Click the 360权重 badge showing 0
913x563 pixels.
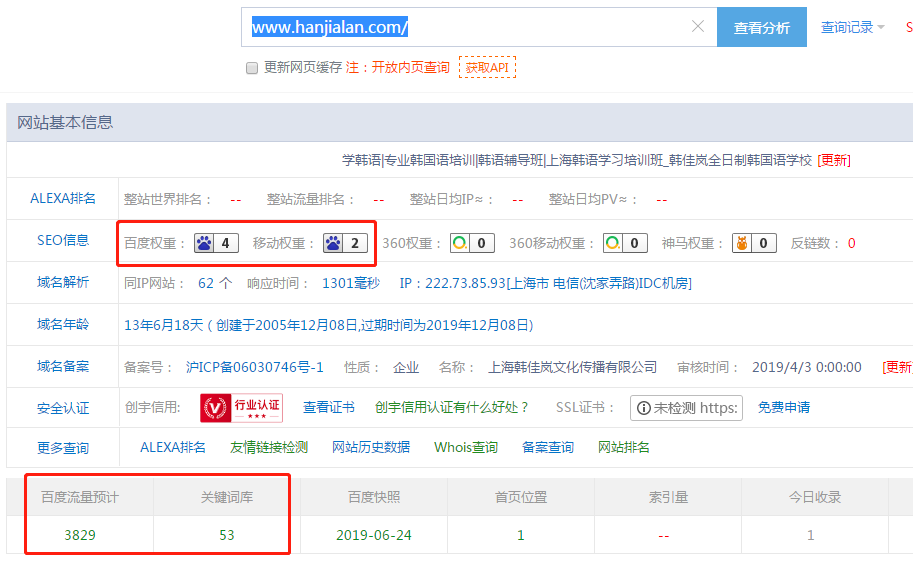(472, 243)
